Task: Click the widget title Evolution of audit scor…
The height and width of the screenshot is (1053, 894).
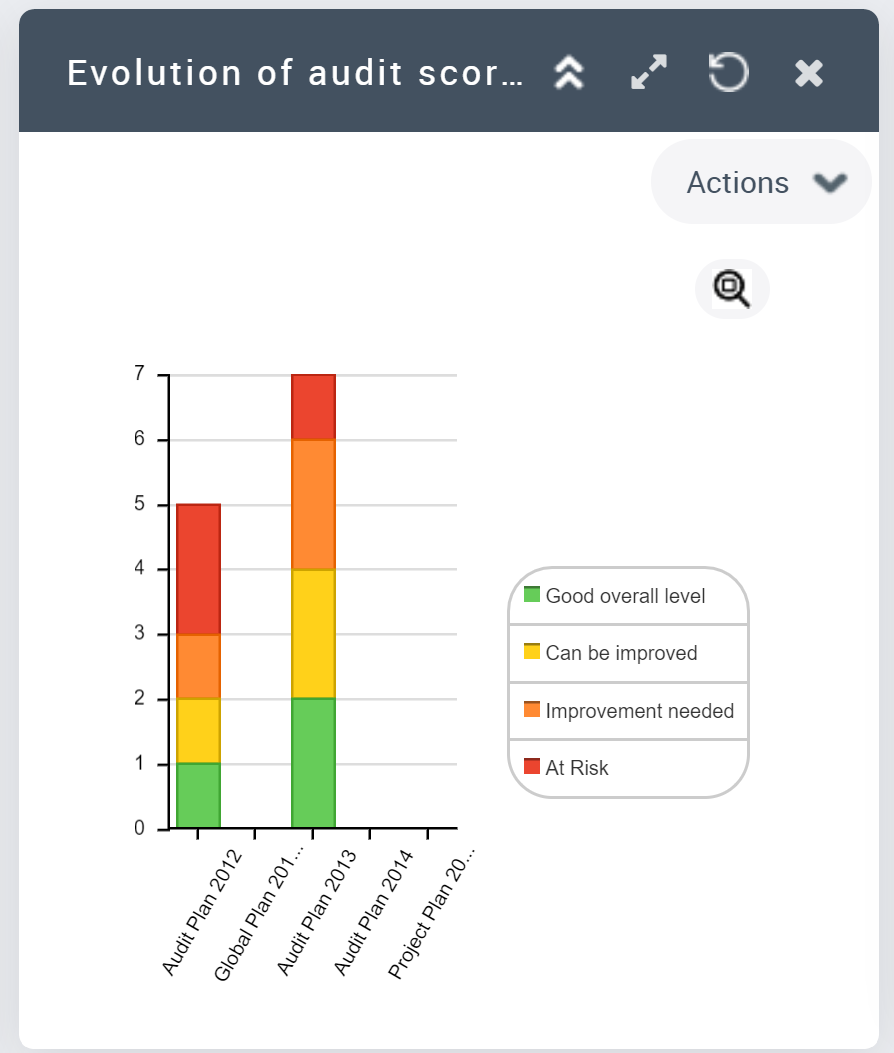Action: click(x=295, y=73)
